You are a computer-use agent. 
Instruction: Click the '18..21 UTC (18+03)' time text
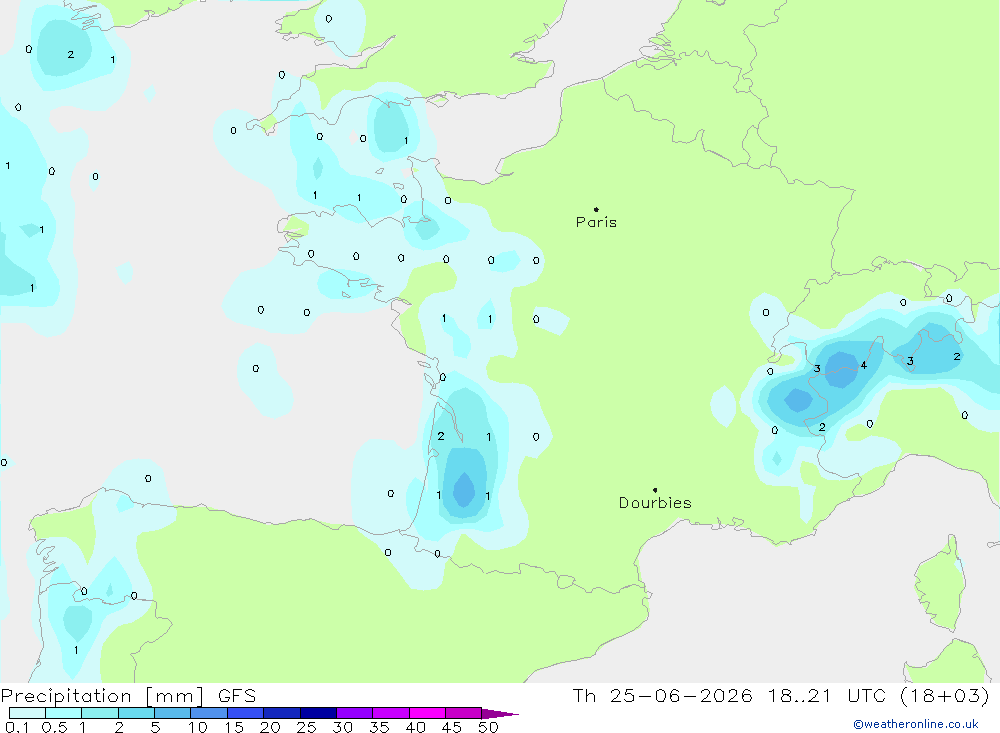(879, 695)
